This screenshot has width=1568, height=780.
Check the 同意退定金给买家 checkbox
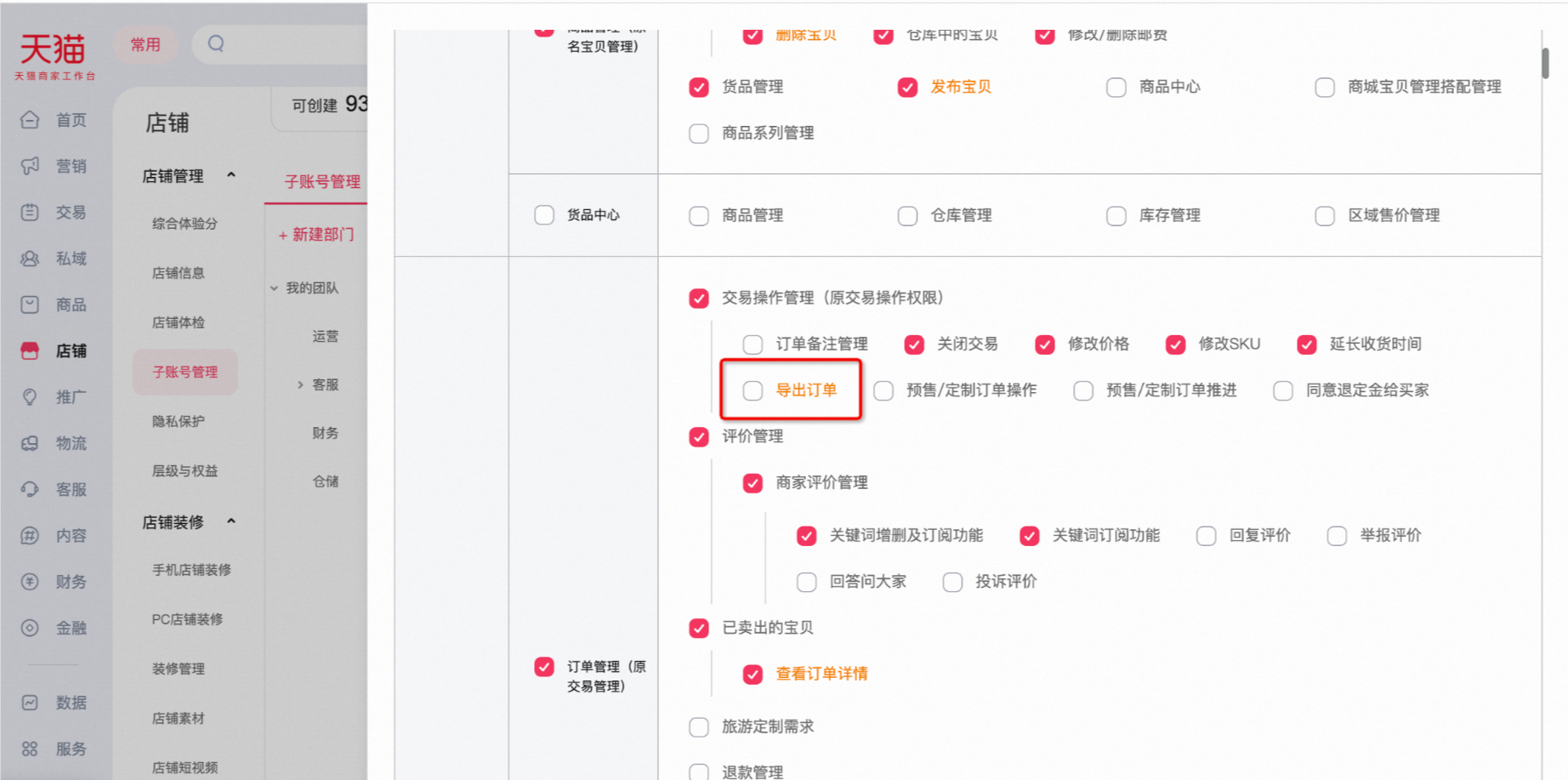tap(1283, 390)
